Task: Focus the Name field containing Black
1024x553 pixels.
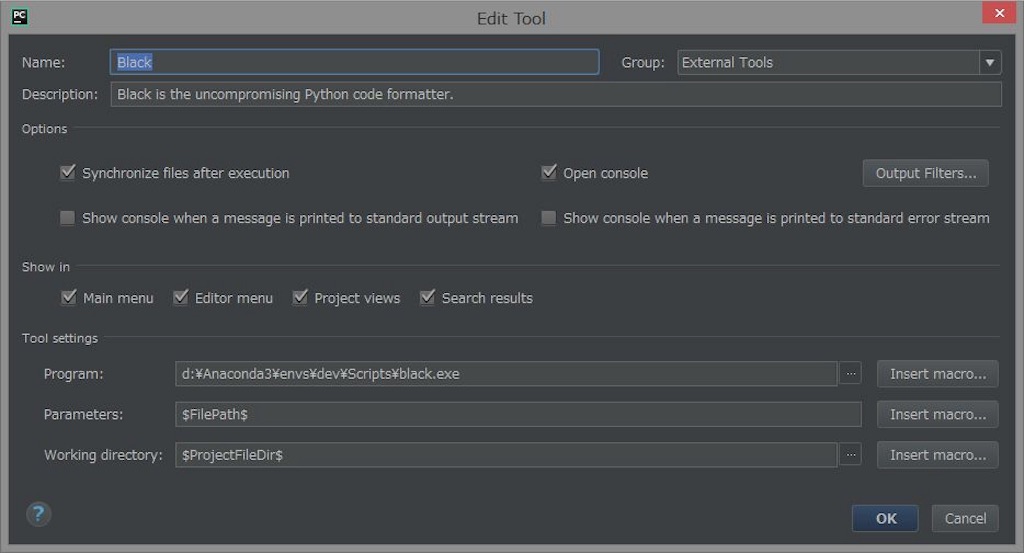Action: 355,62
